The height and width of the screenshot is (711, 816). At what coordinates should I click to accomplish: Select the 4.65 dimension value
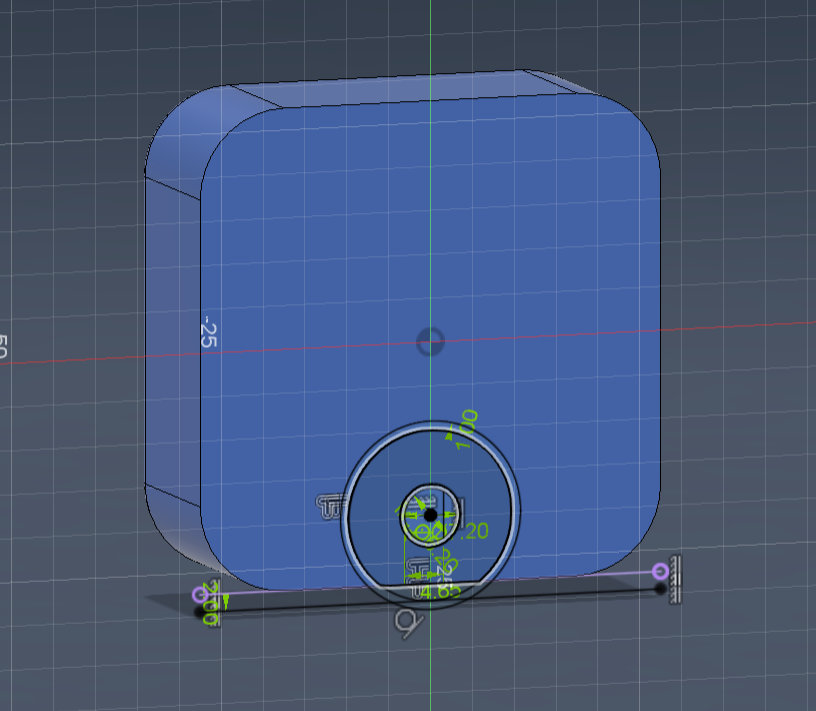pos(441,592)
